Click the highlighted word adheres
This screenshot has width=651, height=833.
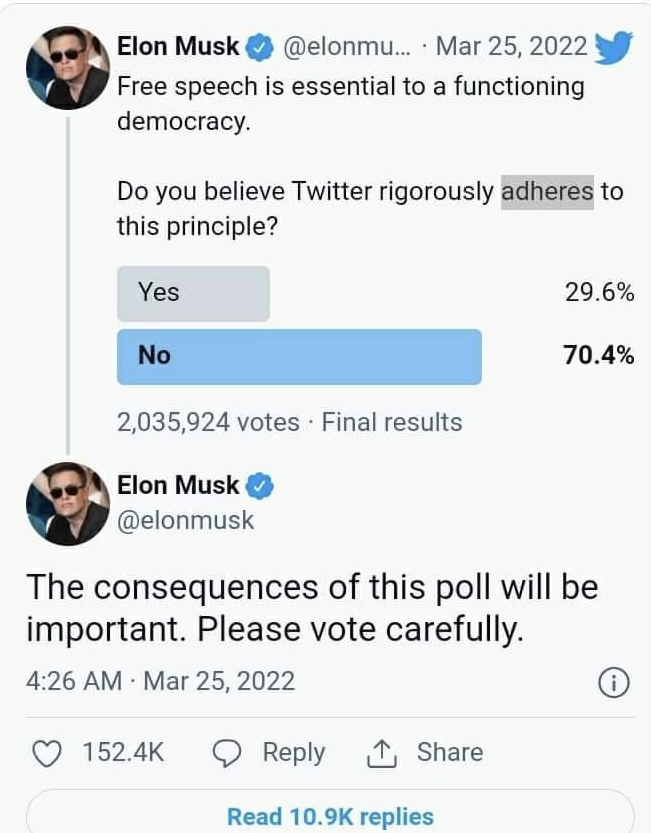[547, 192]
